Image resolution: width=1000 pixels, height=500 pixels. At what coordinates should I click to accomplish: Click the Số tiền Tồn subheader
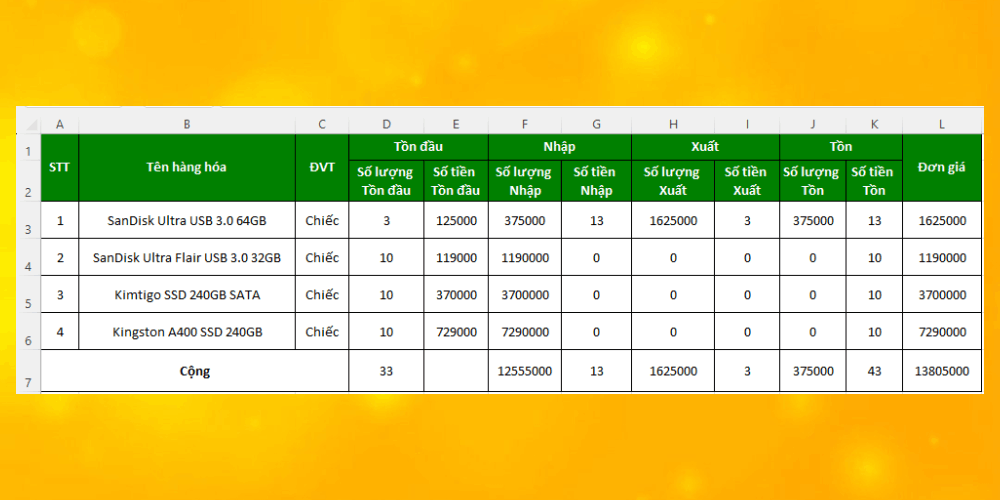coord(874,181)
